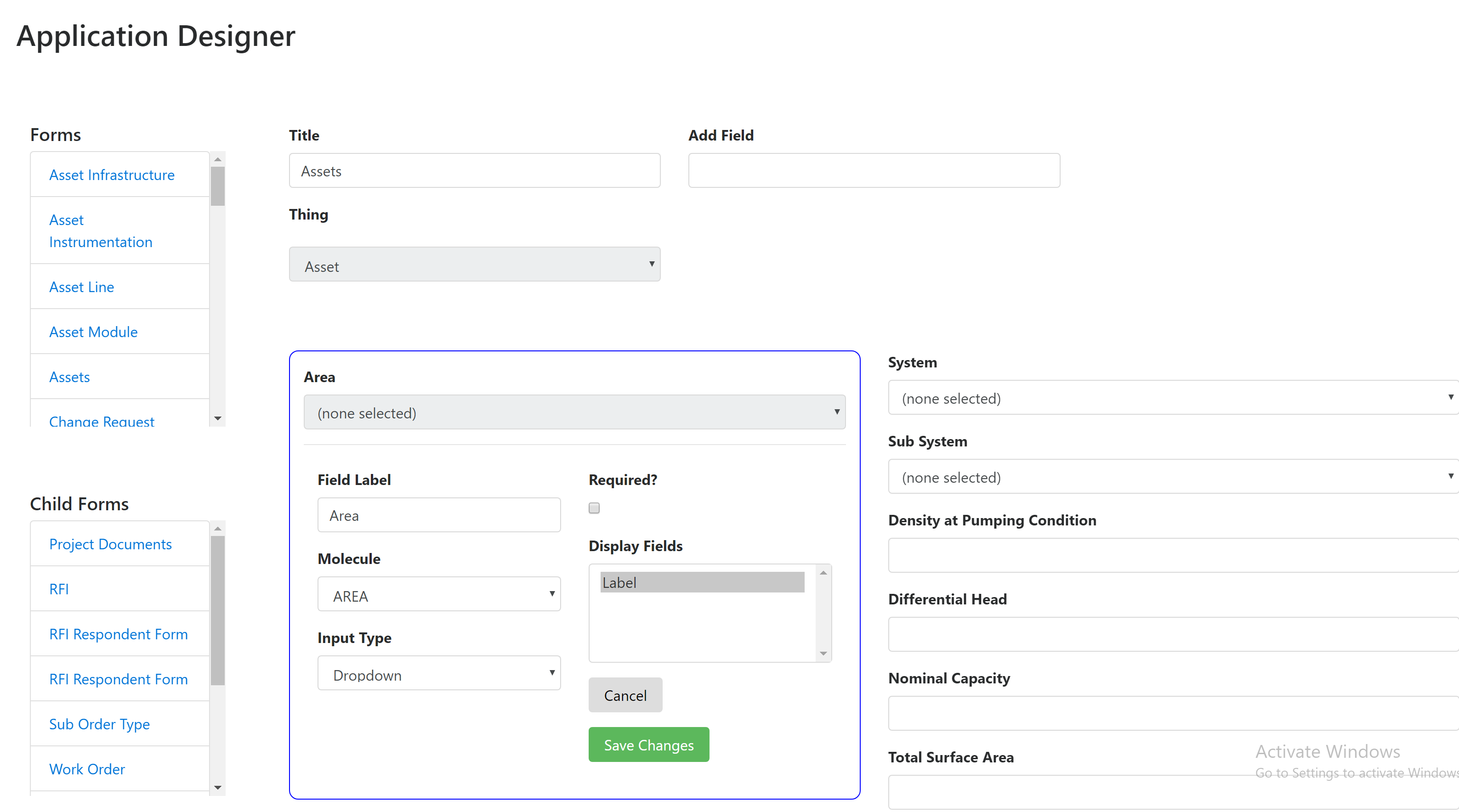
Task: Open the "Work Order" child form
Action: click(87, 769)
